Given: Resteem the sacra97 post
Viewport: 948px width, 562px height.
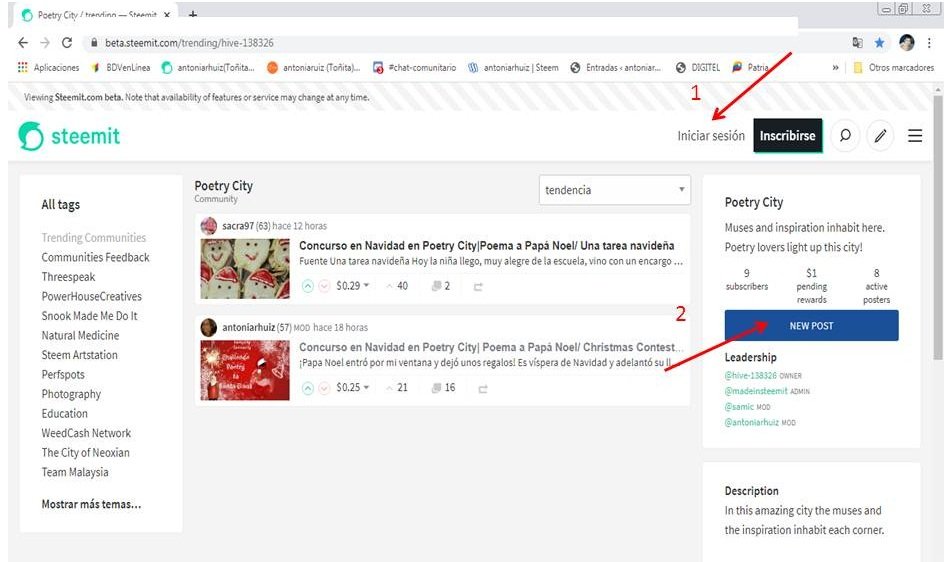Looking at the screenshot, I should (478, 286).
